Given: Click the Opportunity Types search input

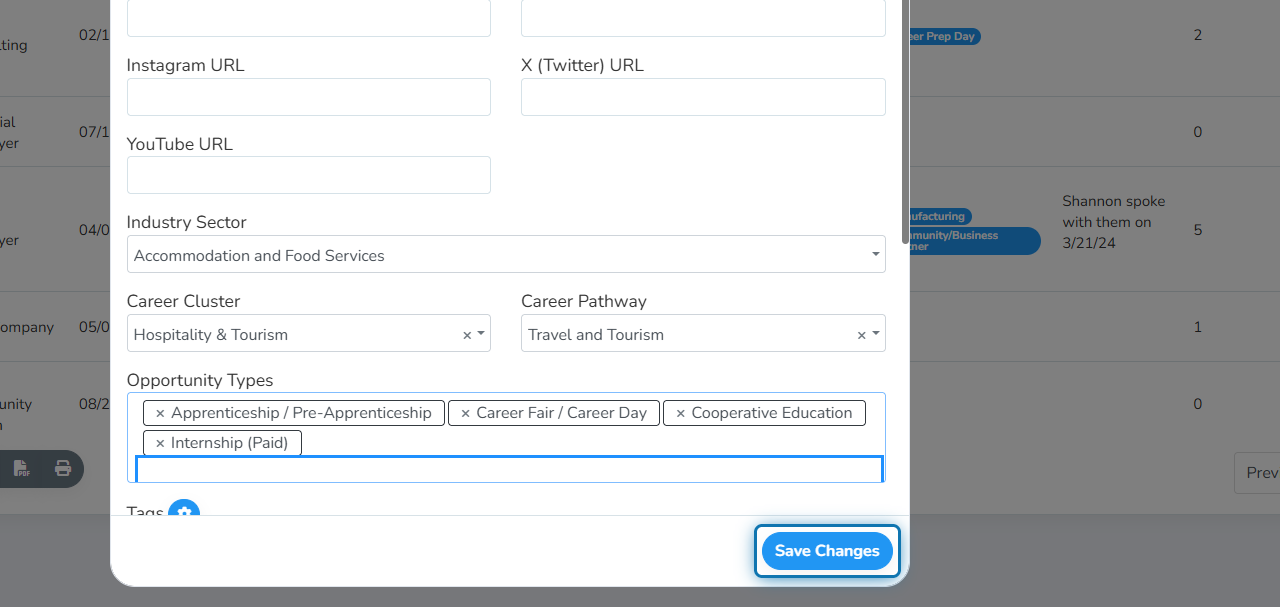Looking at the screenshot, I should (509, 470).
